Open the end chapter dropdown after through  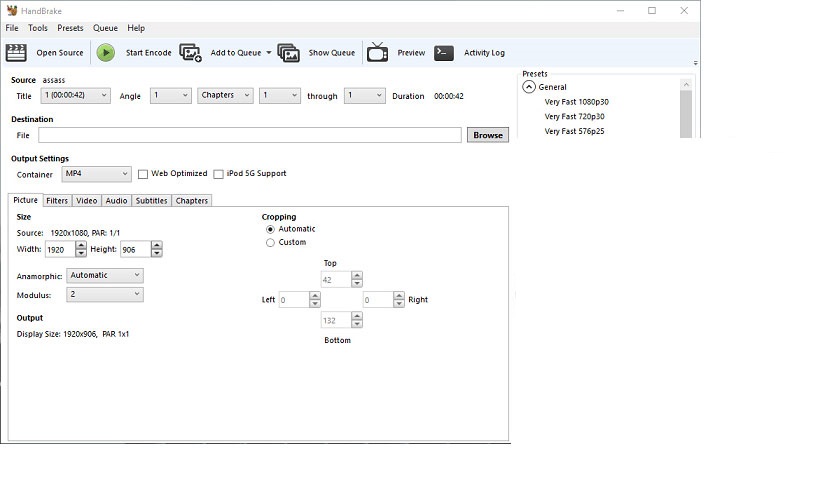coord(365,95)
